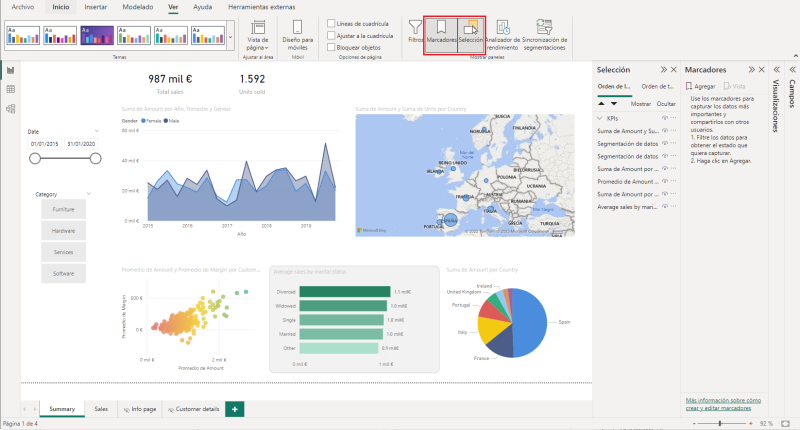Viewport: 800px width, 430px height.
Task: Check Bloquear objetos option
Action: tap(332, 47)
